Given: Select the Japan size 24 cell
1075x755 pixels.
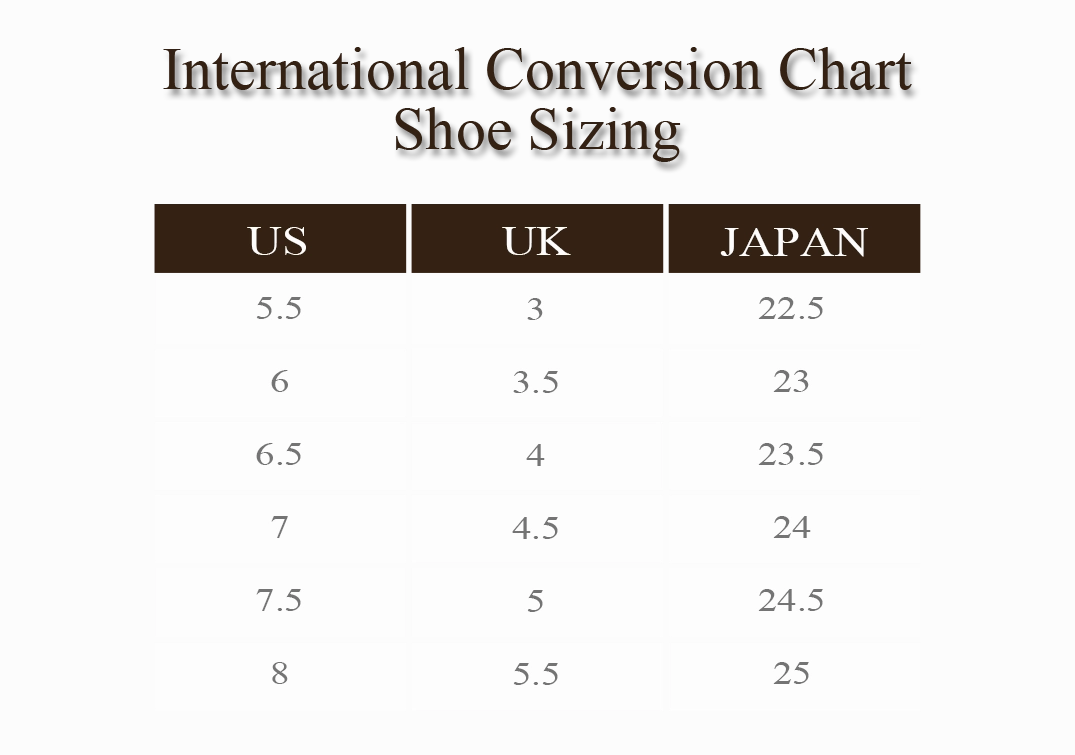Looking at the screenshot, I should (x=791, y=528).
